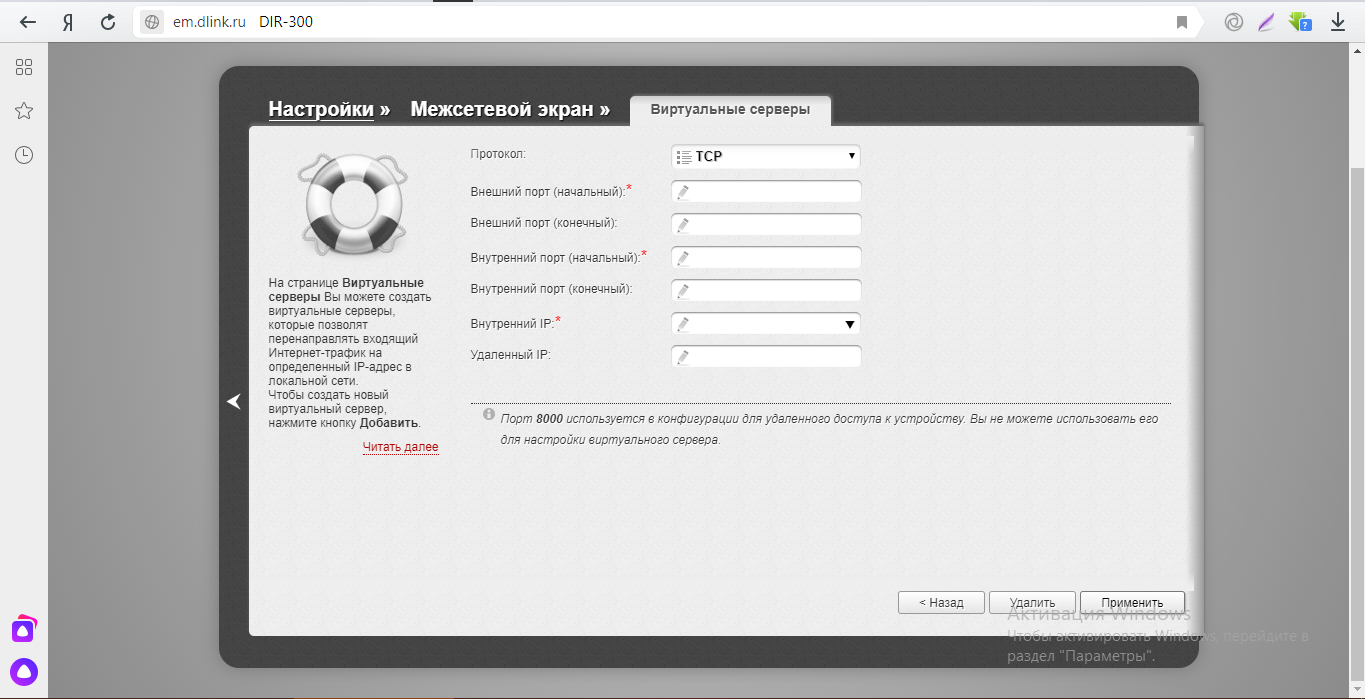Viewport: 1365px width, 699px height.
Task: Go to Настройки breadcrumb
Action: point(321,109)
